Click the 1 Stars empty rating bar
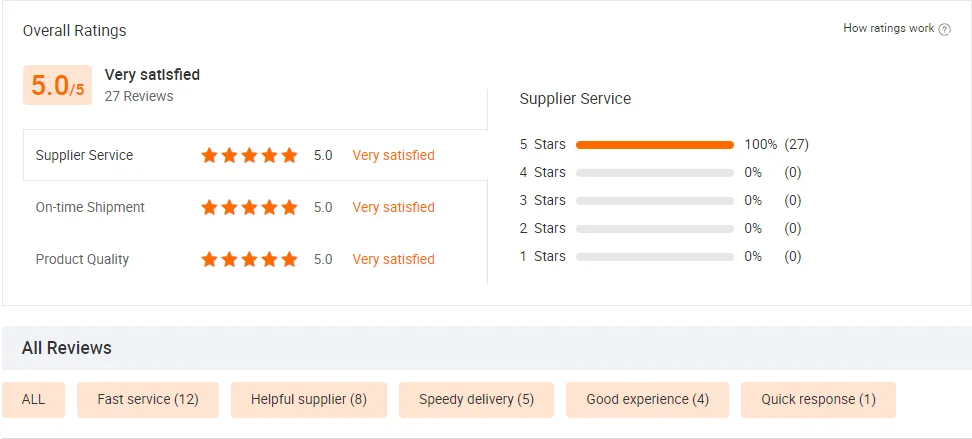The image size is (972, 439). point(655,256)
